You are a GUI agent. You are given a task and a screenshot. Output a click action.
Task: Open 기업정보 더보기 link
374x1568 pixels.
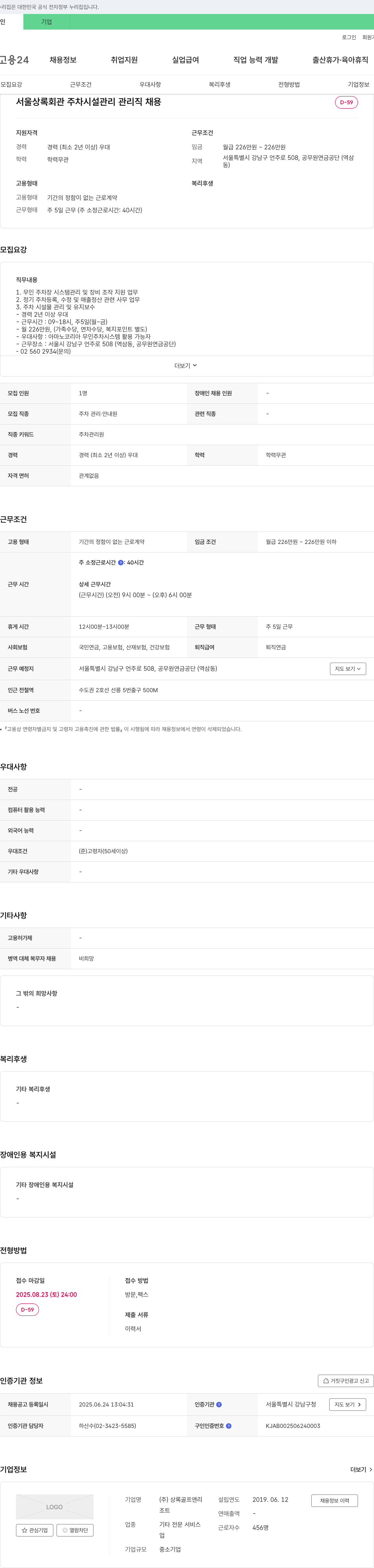pos(361,1470)
